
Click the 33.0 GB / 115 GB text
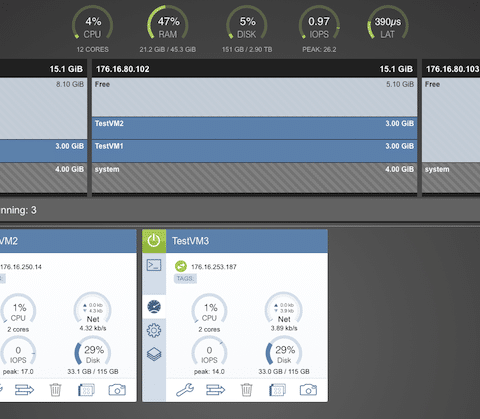[x=284, y=371]
